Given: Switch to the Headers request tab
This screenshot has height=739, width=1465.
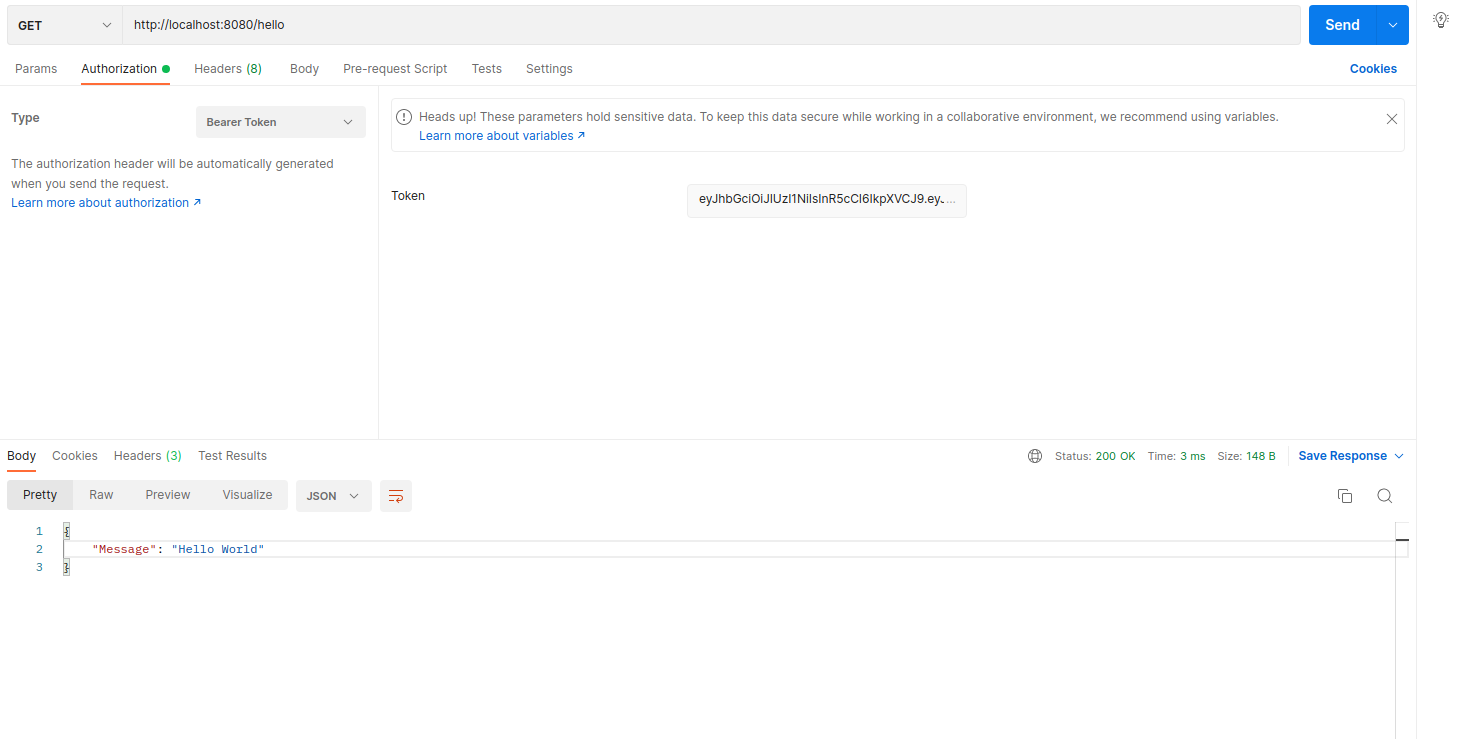Looking at the screenshot, I should click(227, 68).
